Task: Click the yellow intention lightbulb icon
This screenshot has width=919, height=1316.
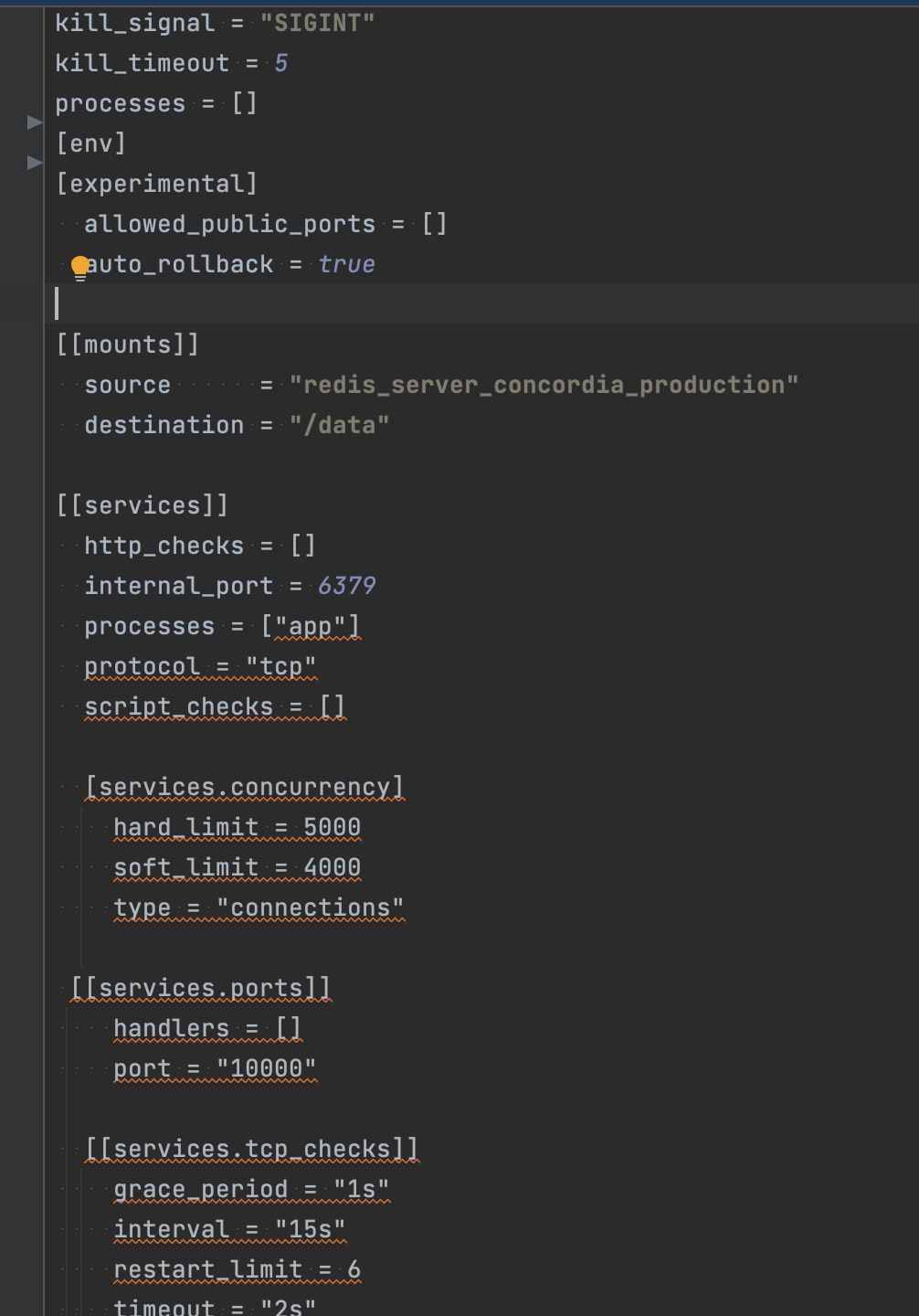Action: click(80, 266)
